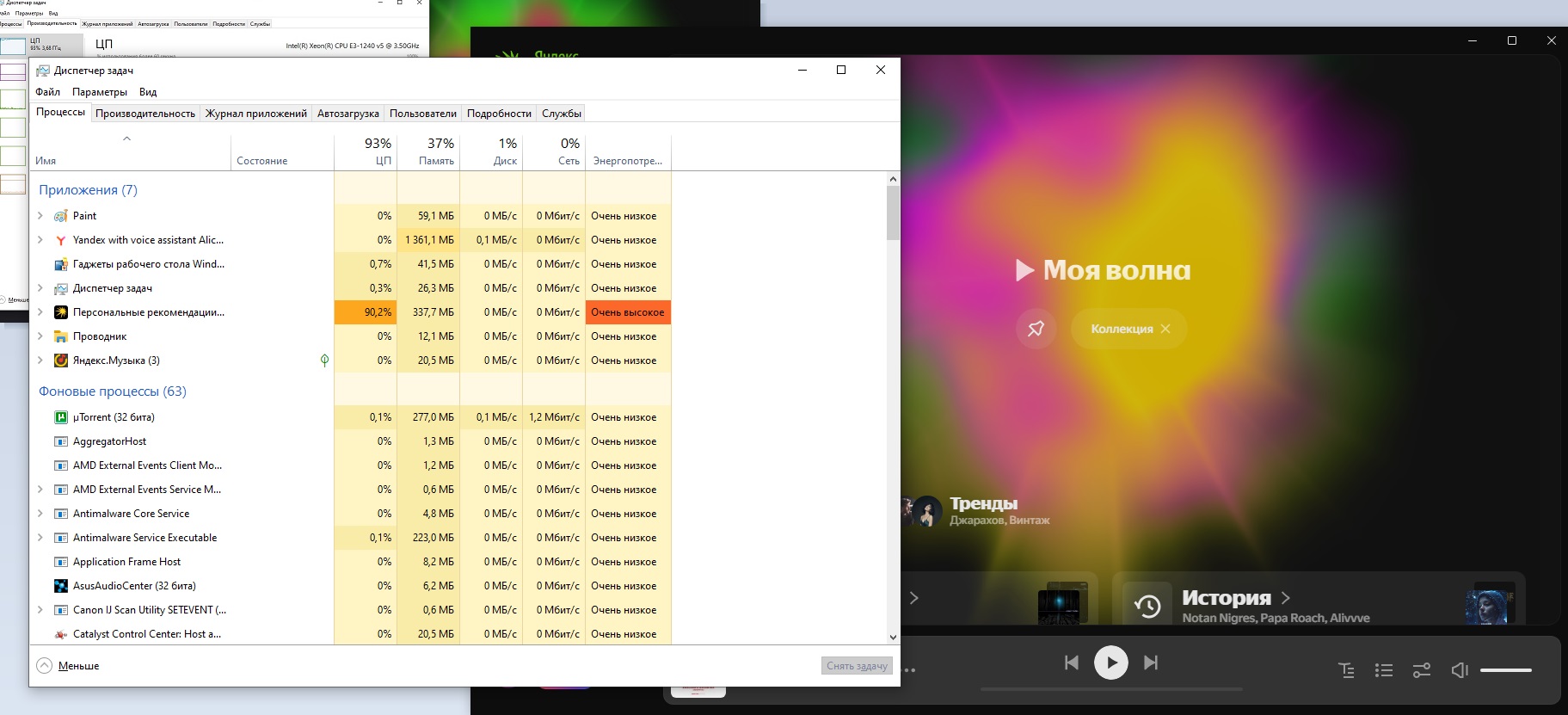Skip to the previous track
The image size is (1568, 715).
1072,663
